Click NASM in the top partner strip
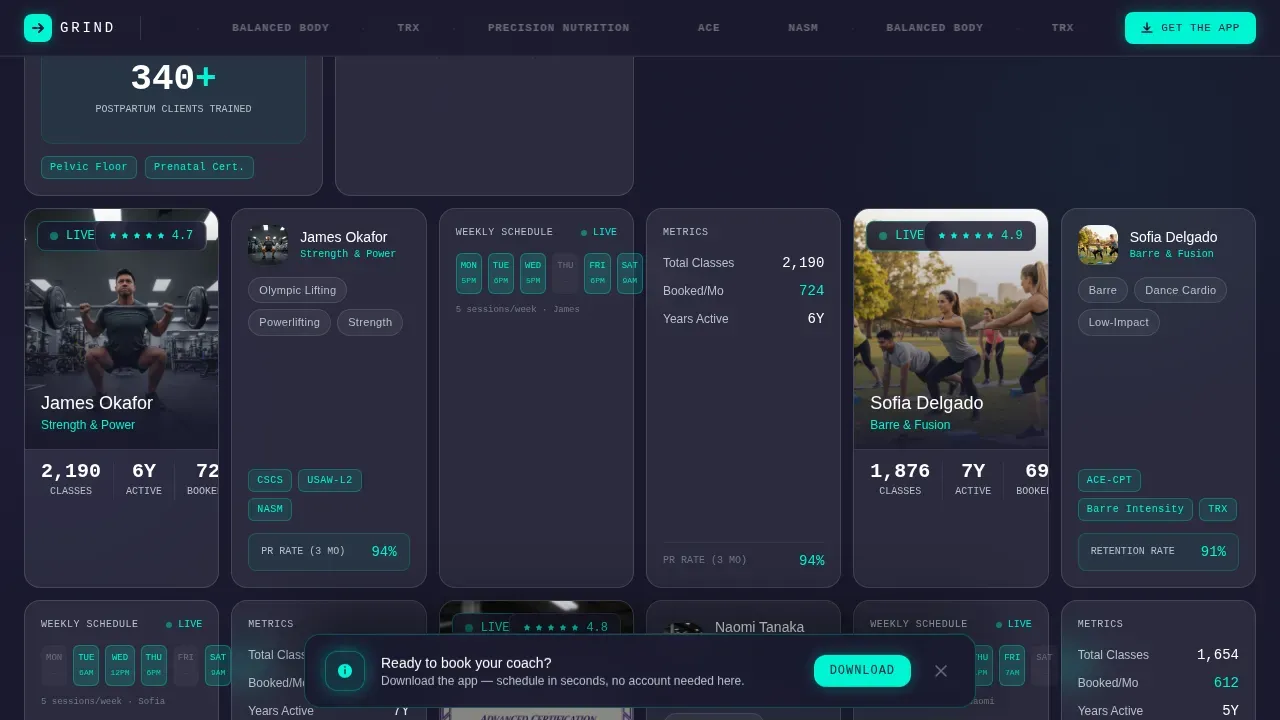This screenshot has height=720, width=1280. 803,28
